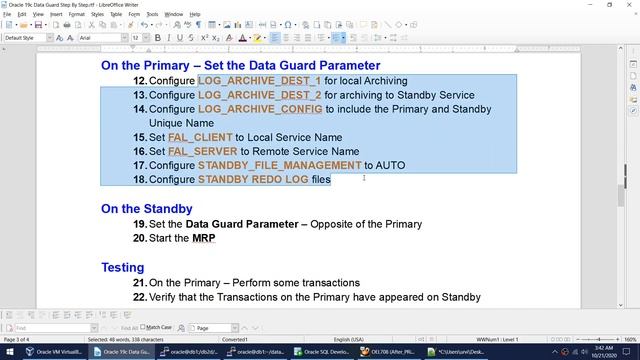Run the spelling check icon
Viewport: 640px width, 360px height.
click(x=188, y=25)
